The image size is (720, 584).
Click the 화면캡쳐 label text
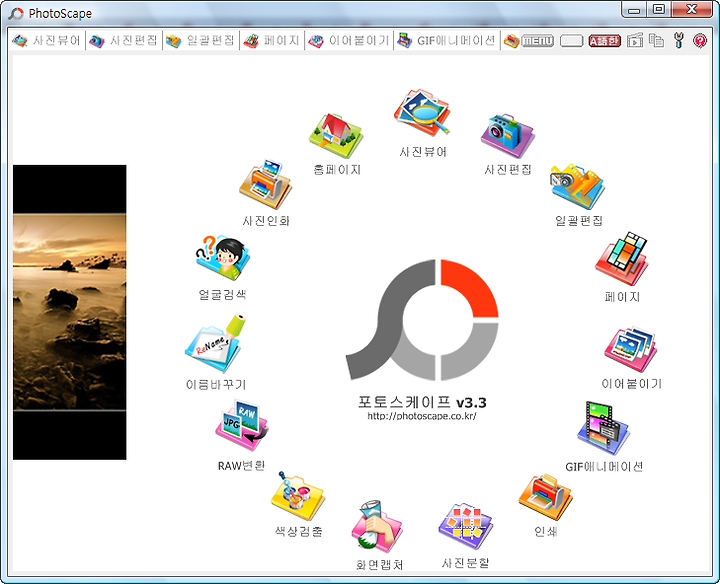point(379,564)
